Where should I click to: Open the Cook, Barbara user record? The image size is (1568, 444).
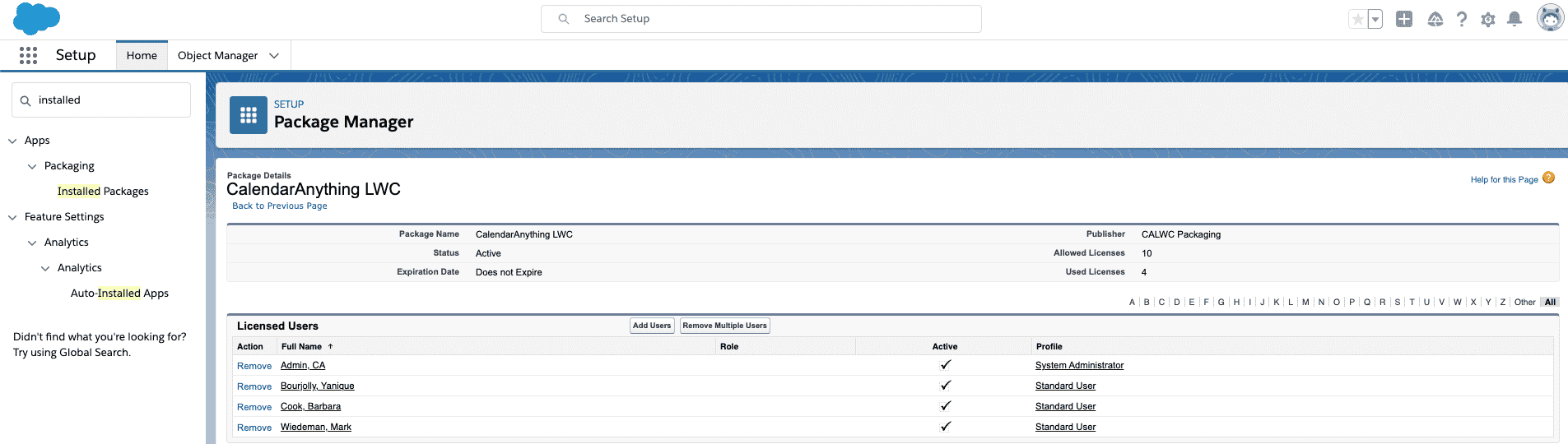[x=310, y=406]
